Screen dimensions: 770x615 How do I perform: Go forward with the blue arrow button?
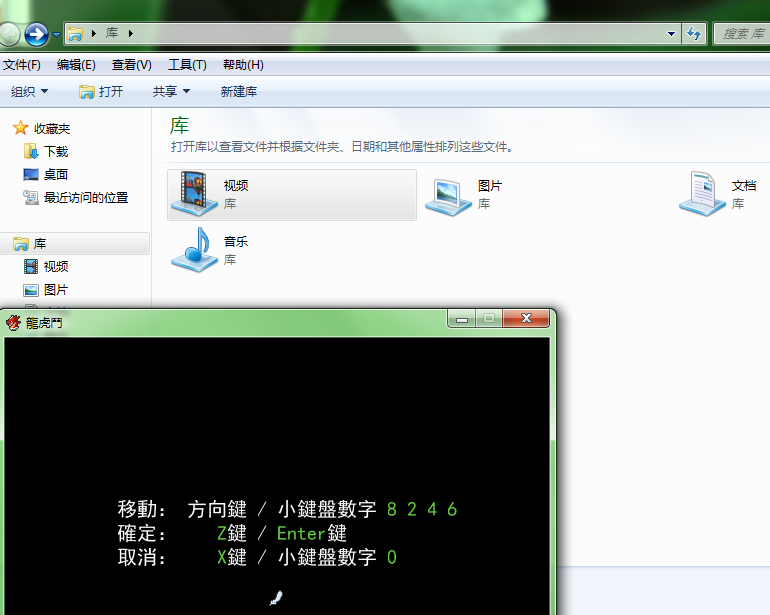point(36,34)
